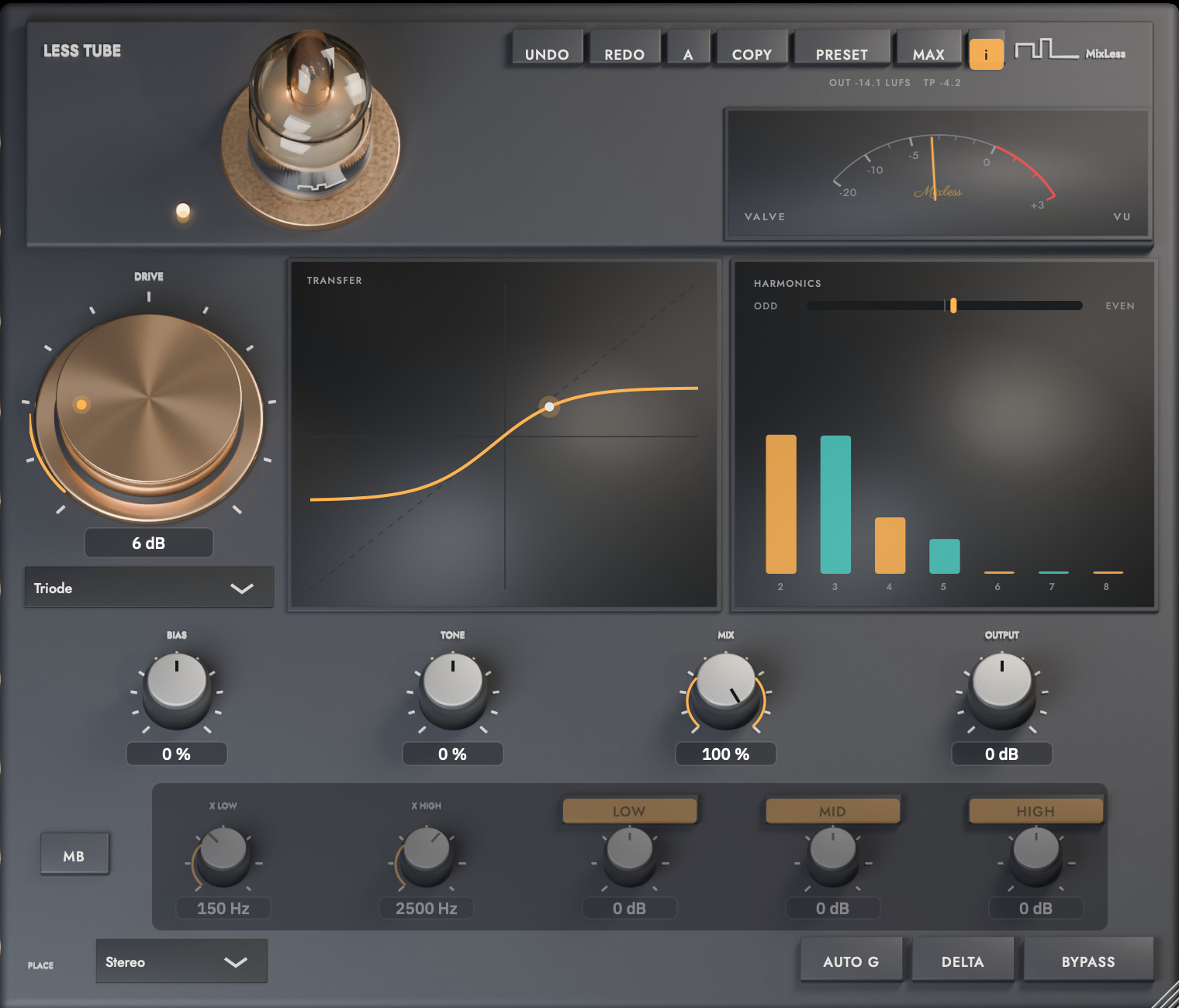Click the VU meter display

[x=938, y=174]
